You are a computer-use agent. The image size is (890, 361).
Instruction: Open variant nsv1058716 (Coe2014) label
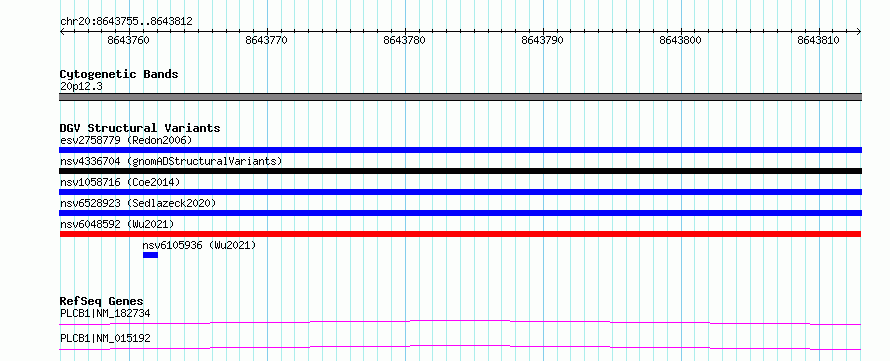point(120,182)
